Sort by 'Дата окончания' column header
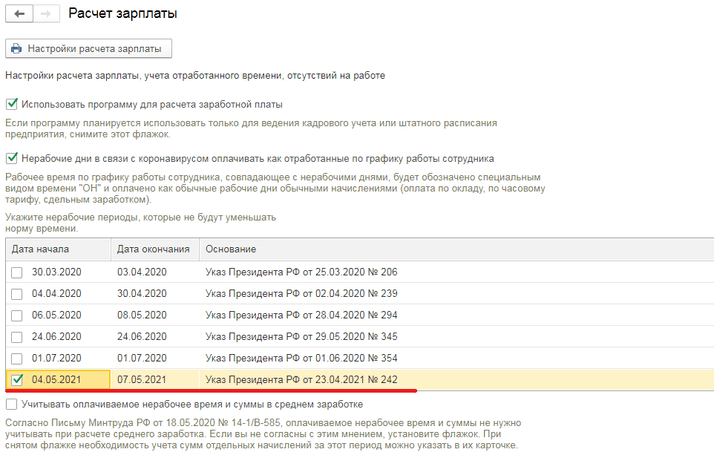The width and height of the screenshot is (714, 458). (x=152, y=249)
